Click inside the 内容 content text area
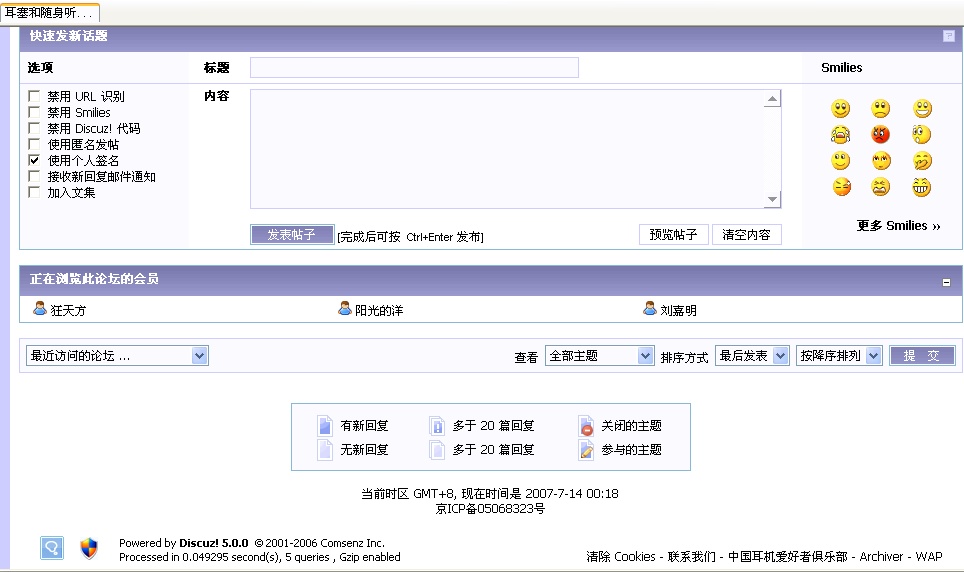Viewport: 964px width, 572px height. tap(507, 149)
